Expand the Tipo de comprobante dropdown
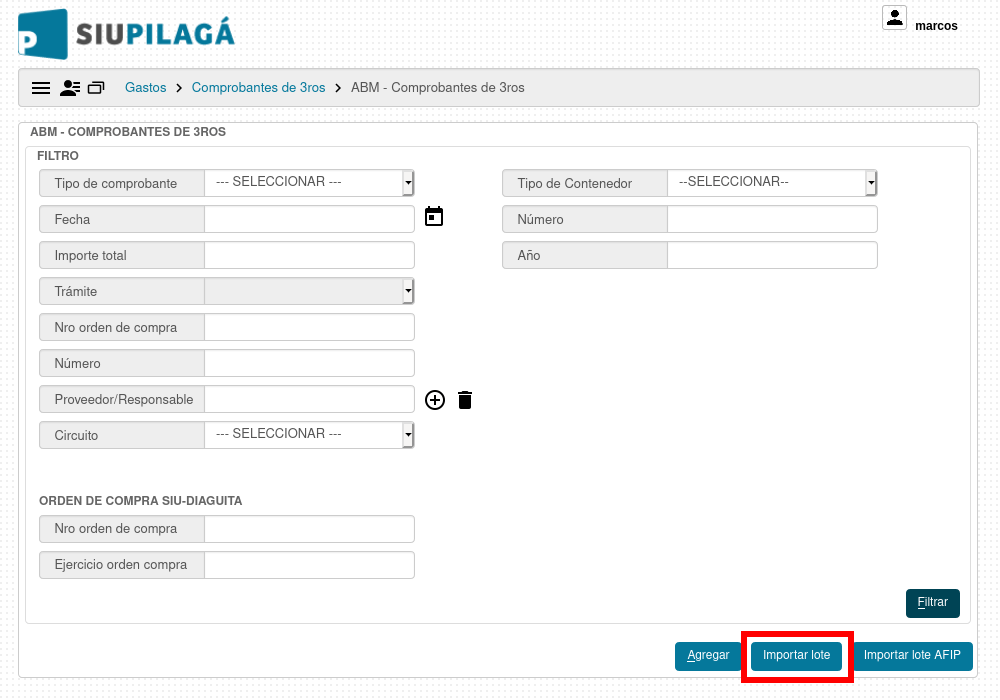This screenshot has height=700, width=1000. (x=309, y=183)
